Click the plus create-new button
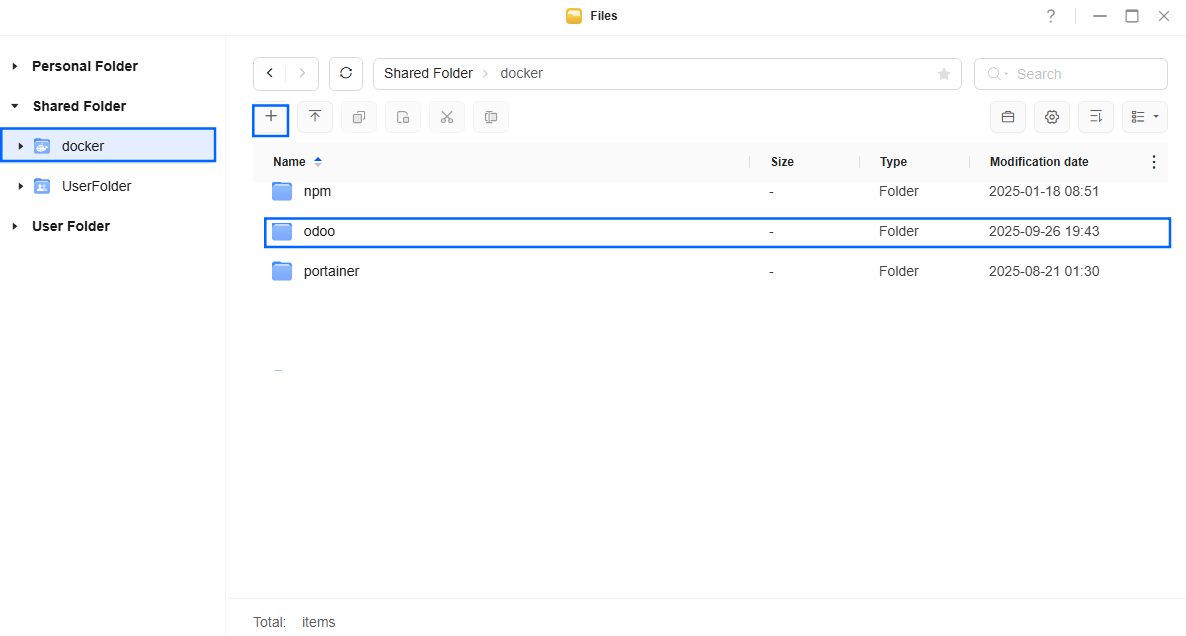Screen dimensions: 1186x636 (x=270, y=117)
